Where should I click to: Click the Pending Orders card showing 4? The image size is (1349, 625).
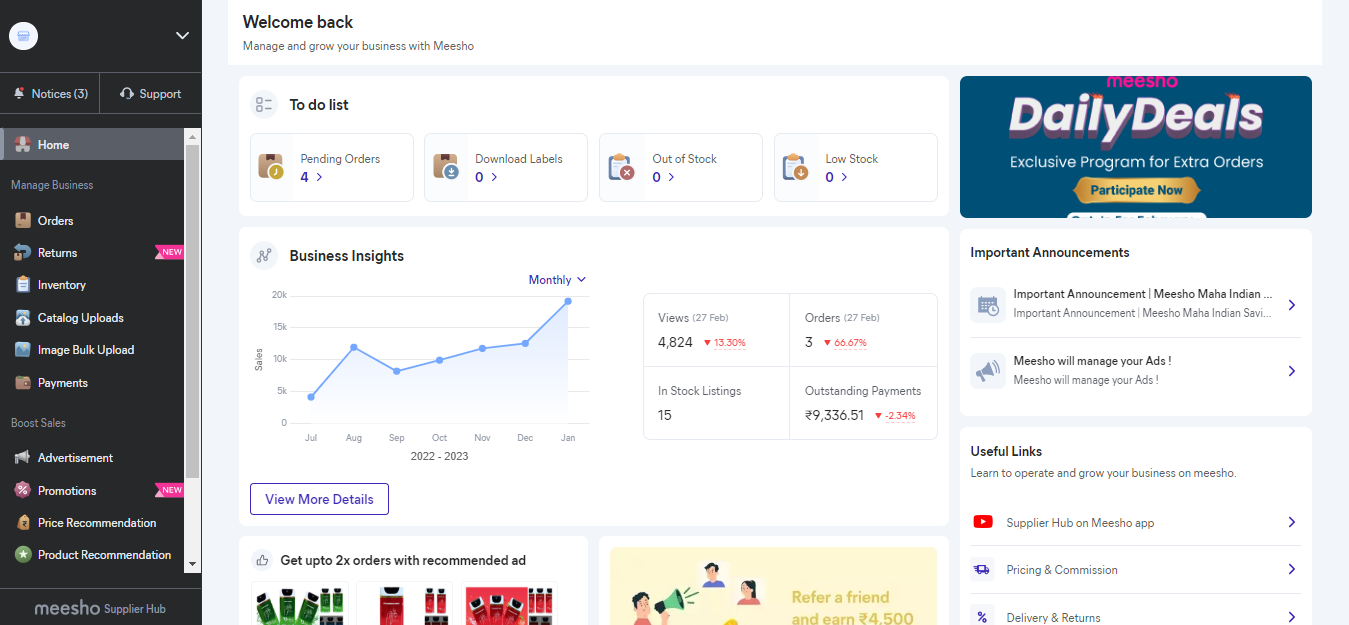(x=331, y=167)
